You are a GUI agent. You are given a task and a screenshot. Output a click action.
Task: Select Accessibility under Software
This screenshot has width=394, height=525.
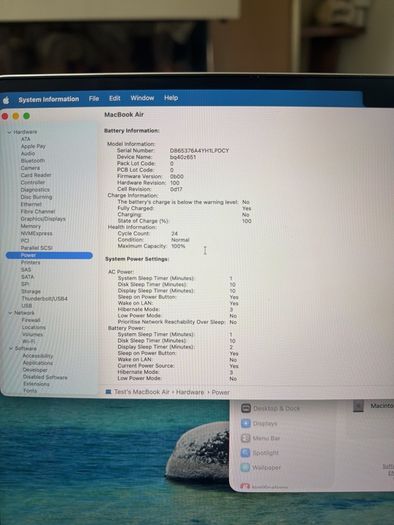(38, 356)
